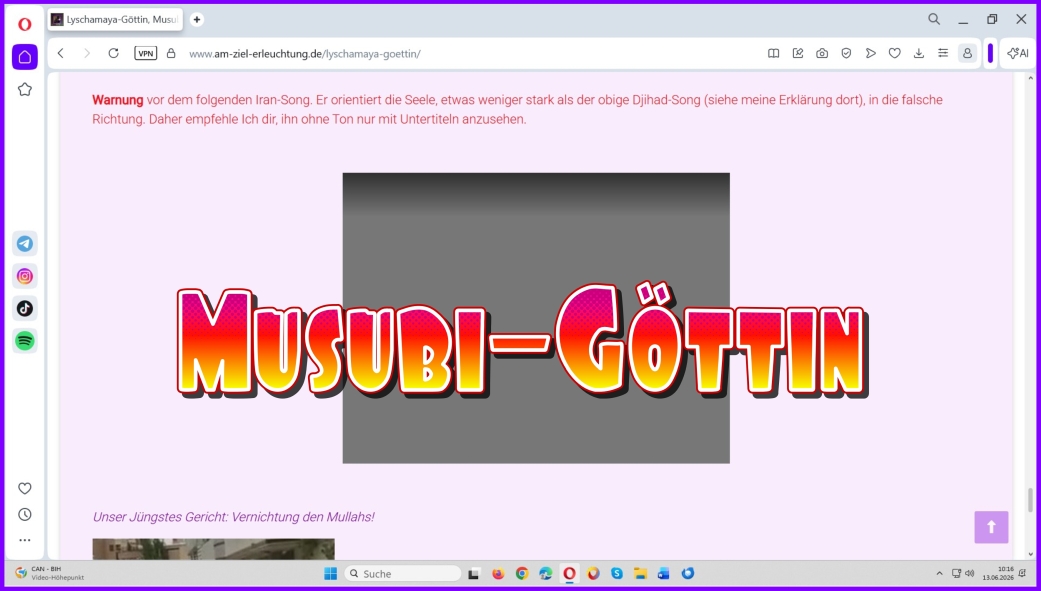Open Easy Setup sliders icon

[x=943, y=53]
